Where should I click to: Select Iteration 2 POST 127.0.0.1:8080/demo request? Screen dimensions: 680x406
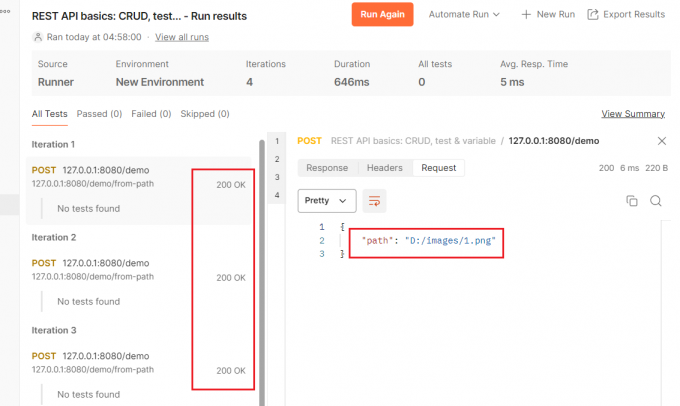pyautogui.click(x=105, y=263)
